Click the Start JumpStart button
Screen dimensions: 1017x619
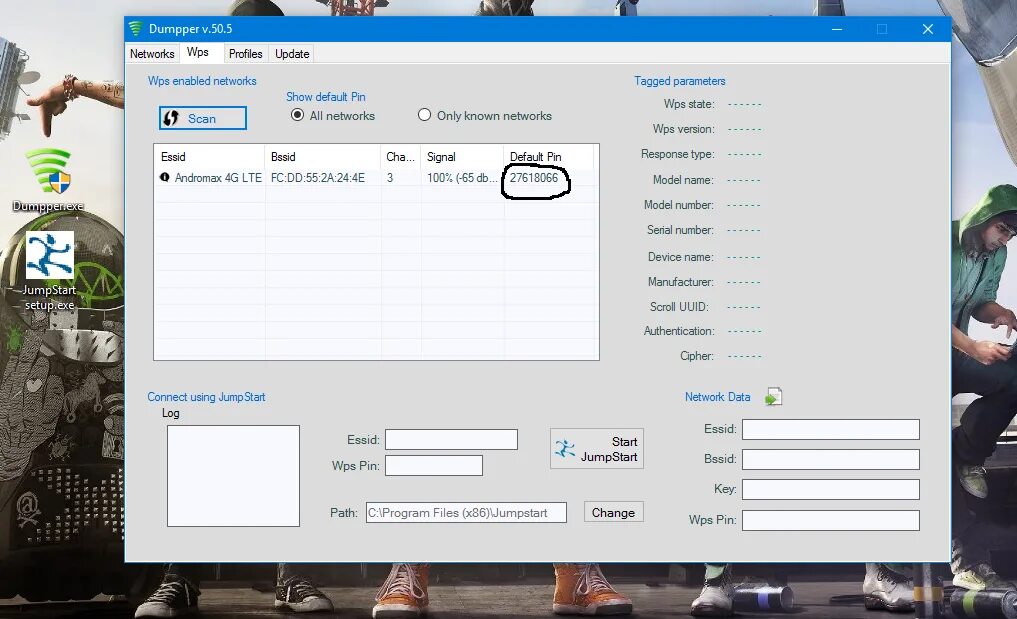(x=597, y=448)
